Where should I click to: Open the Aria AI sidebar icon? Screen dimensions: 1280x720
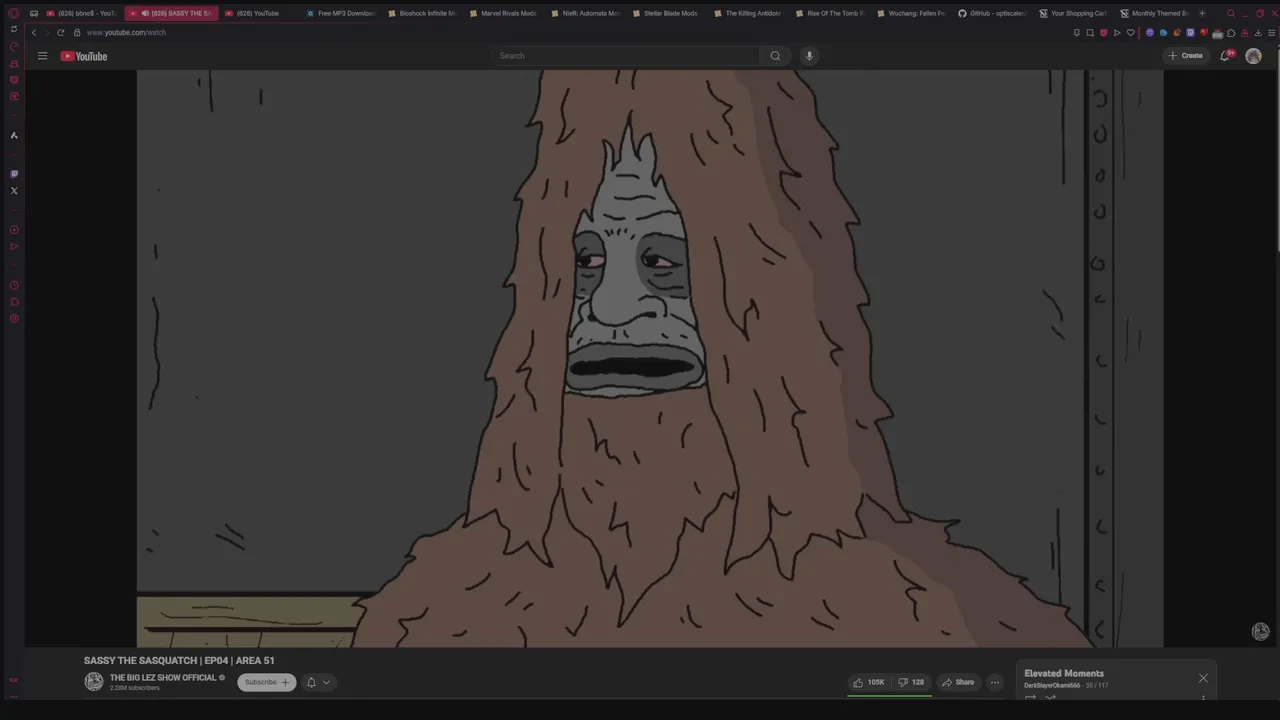click(x=14, y=135)
